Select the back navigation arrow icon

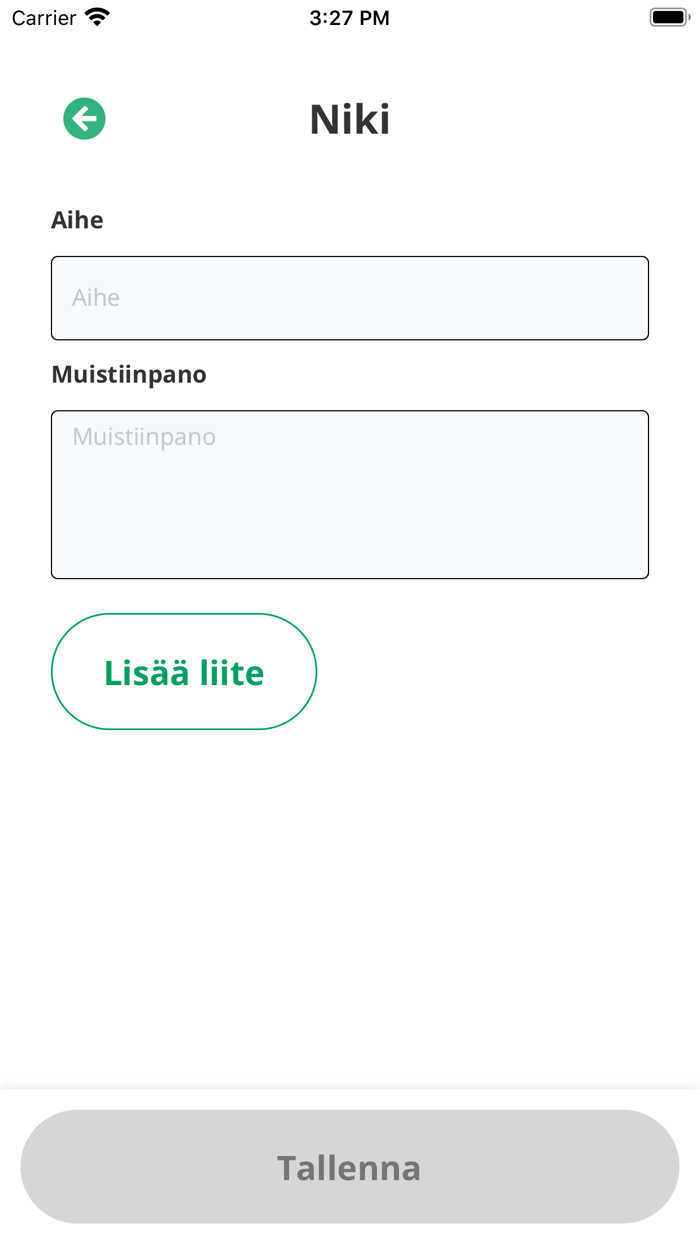tap(84, 118)
